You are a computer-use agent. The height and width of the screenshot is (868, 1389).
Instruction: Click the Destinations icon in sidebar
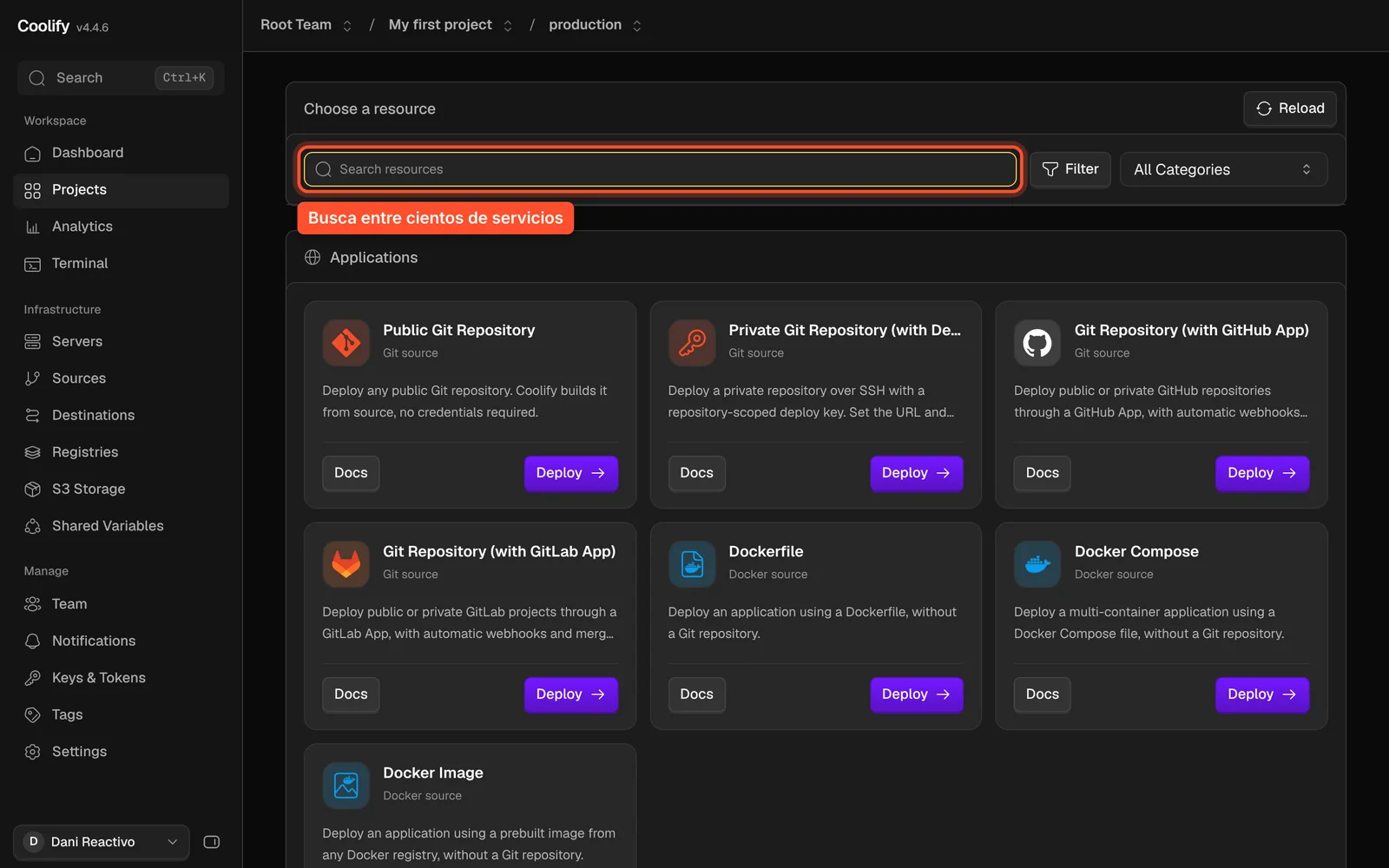33,416
